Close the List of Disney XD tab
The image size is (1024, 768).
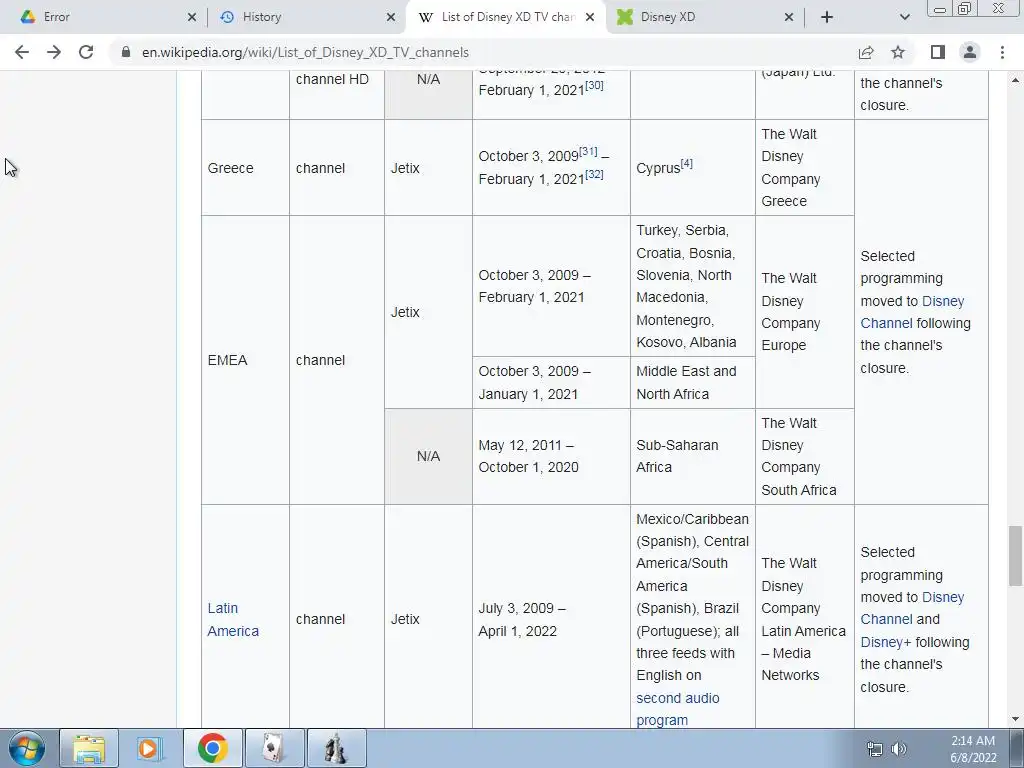point(590,17)
